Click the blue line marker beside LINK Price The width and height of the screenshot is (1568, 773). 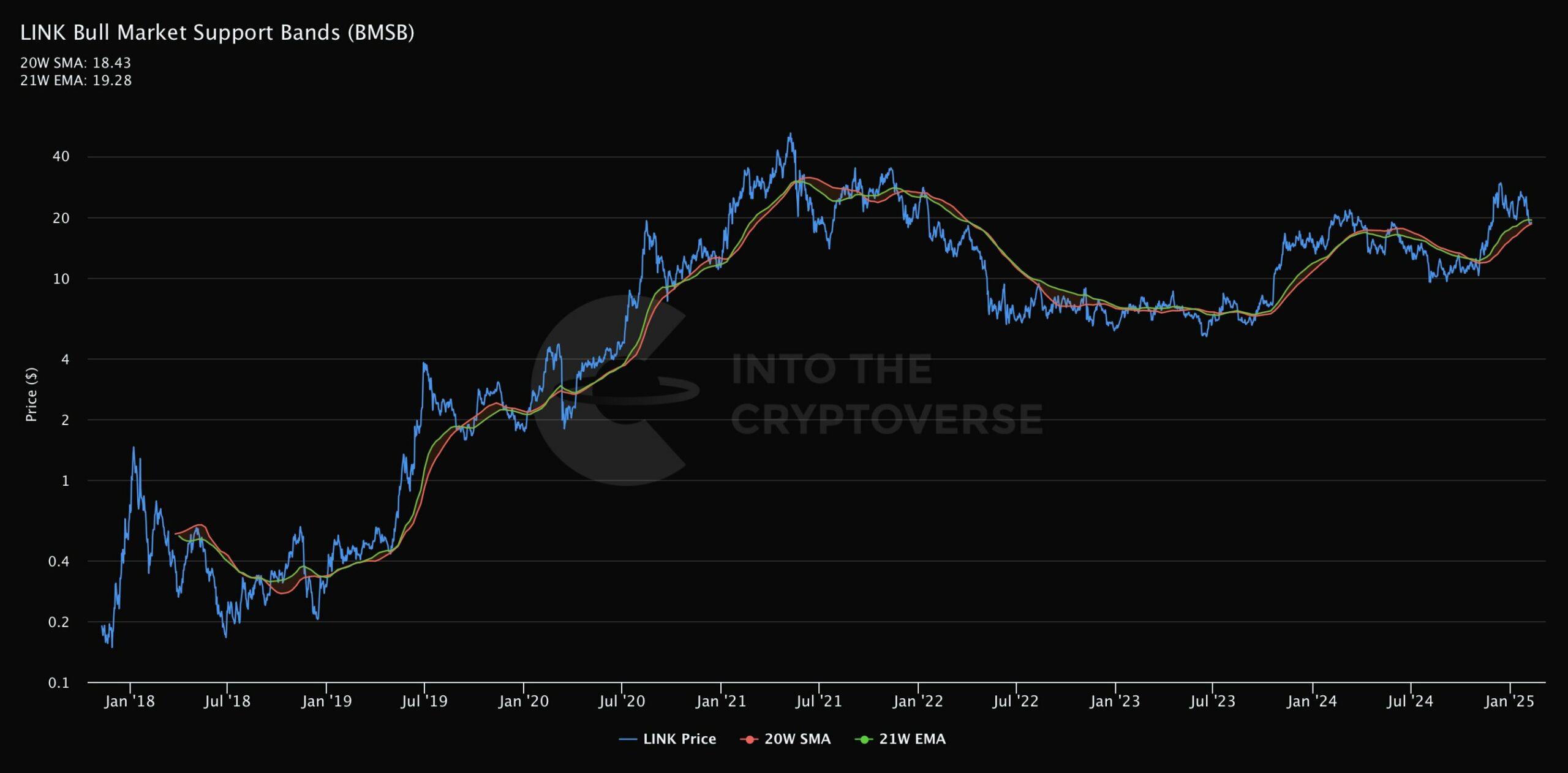628,739
